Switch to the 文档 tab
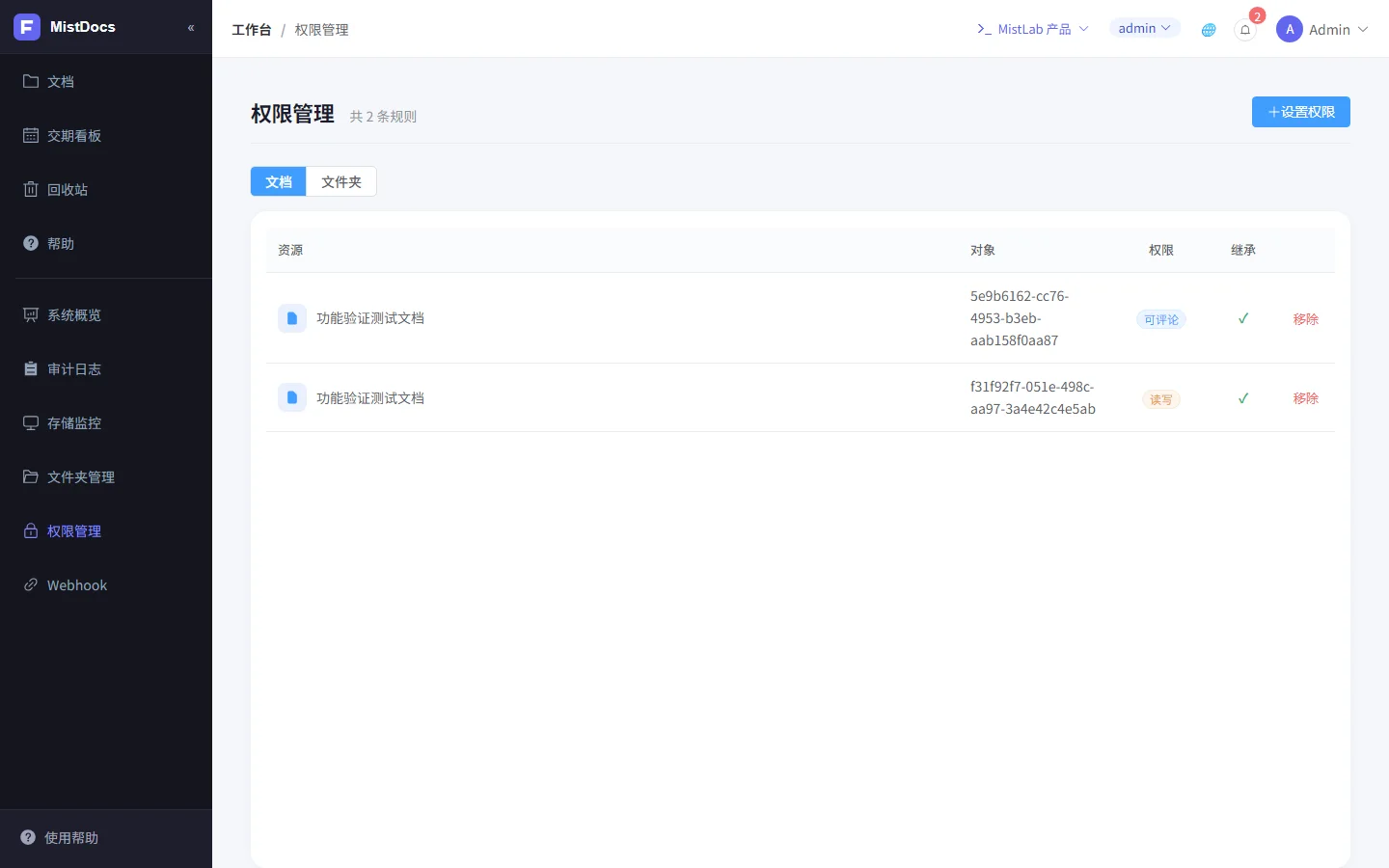 [x=279, y=181]
